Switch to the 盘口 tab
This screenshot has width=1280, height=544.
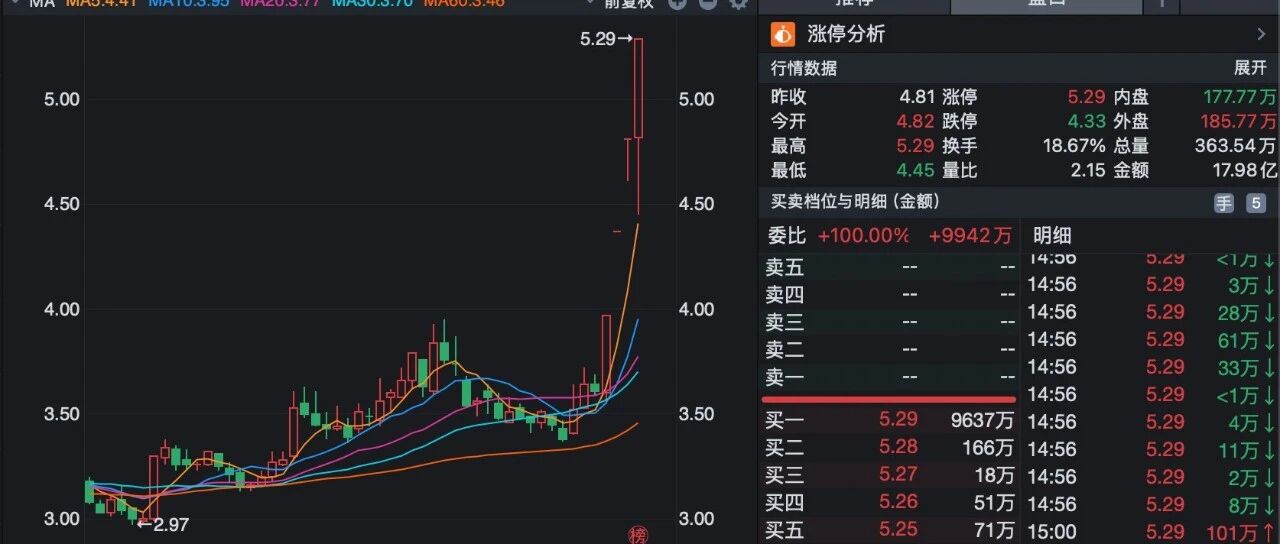[1047, 4]
